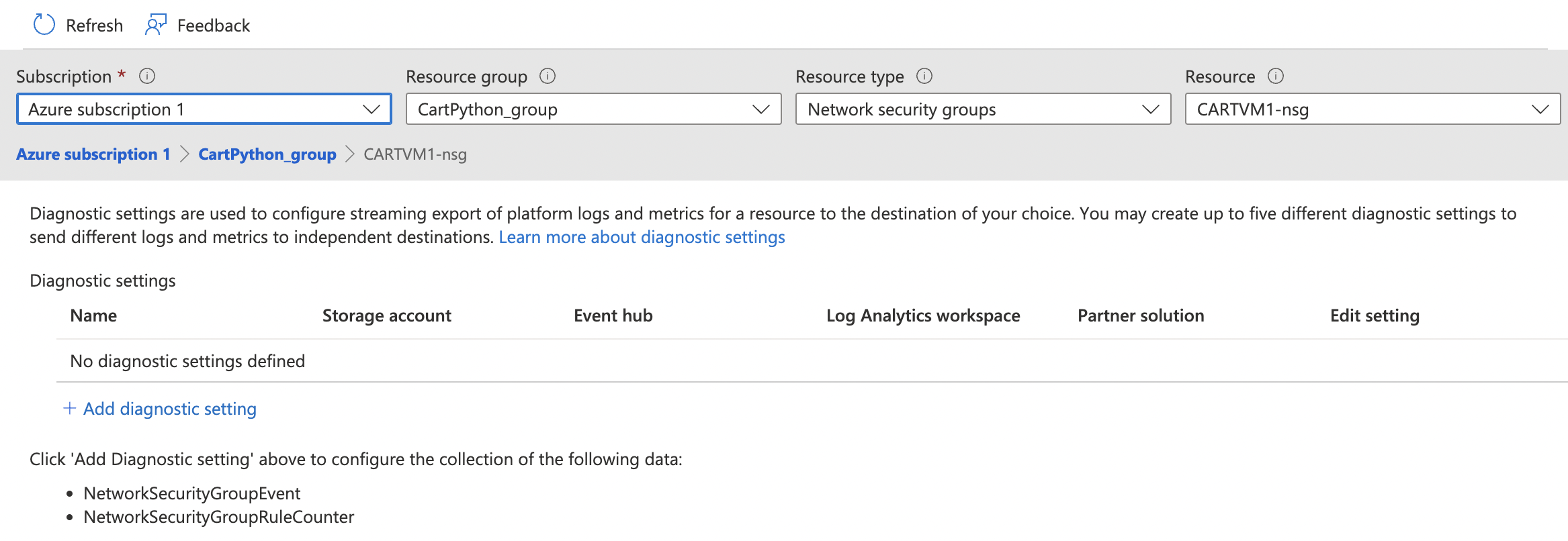Click the plus icon before Add diagnostic setting
The image size is (1568, 541).
click(69, 408)
